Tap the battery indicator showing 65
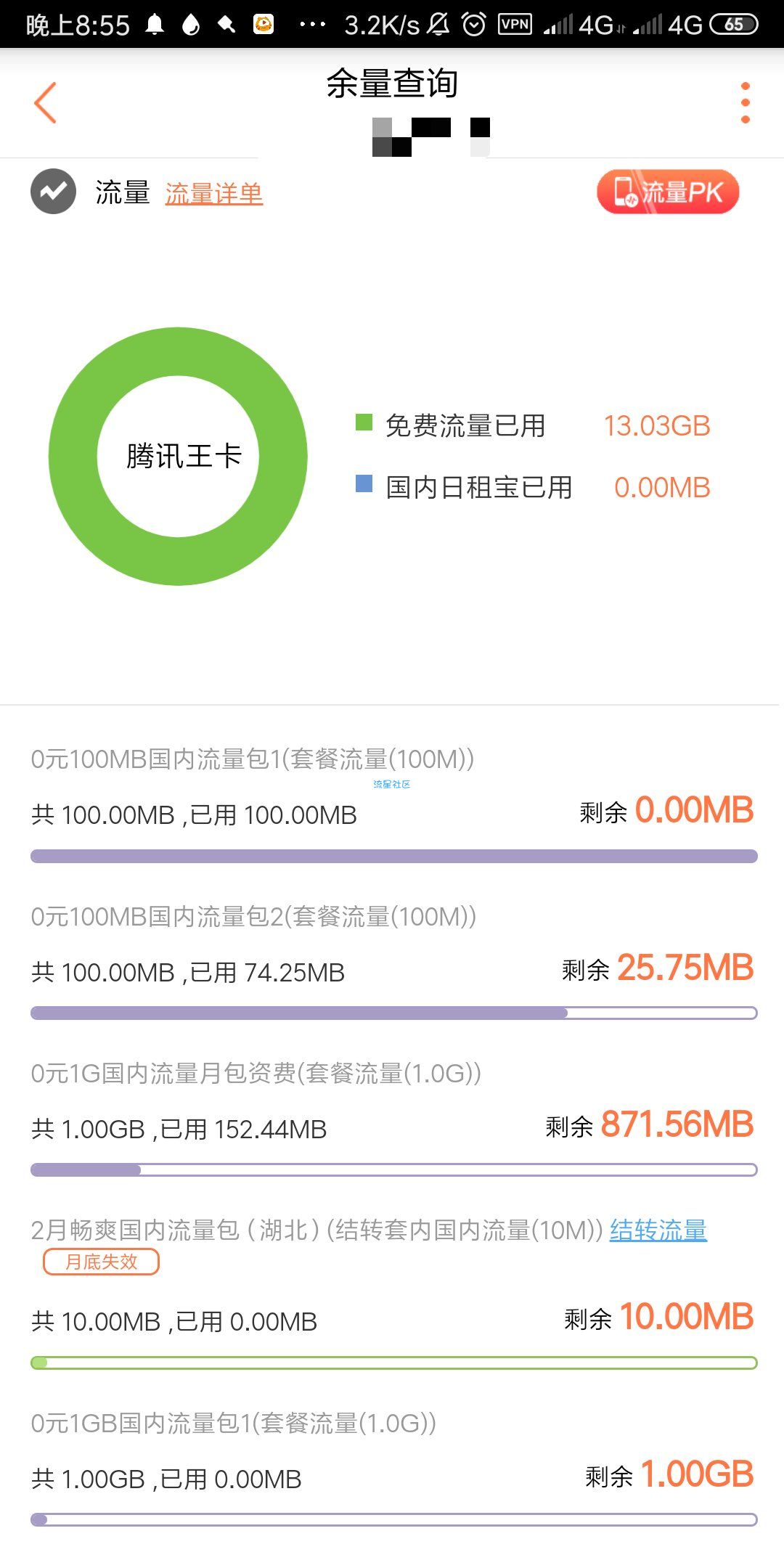Screen dimensions: 784x1568 (x=733, y=25)
